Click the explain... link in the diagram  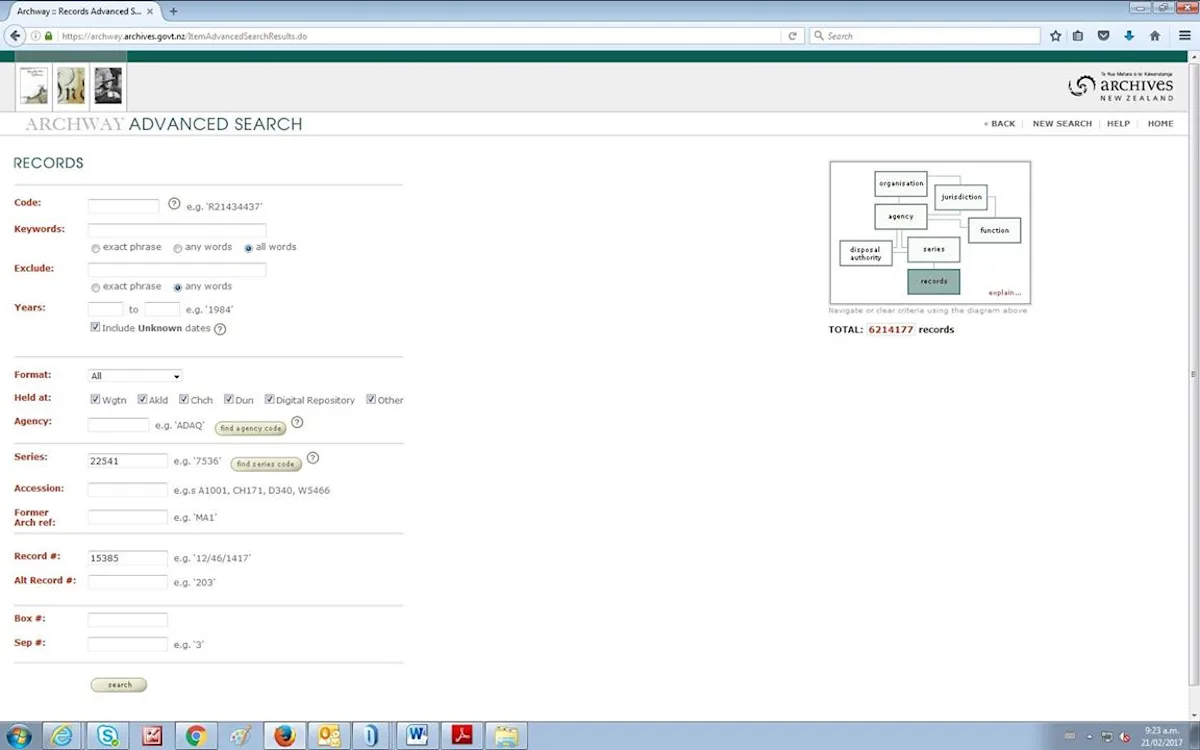pos(1005,292)
